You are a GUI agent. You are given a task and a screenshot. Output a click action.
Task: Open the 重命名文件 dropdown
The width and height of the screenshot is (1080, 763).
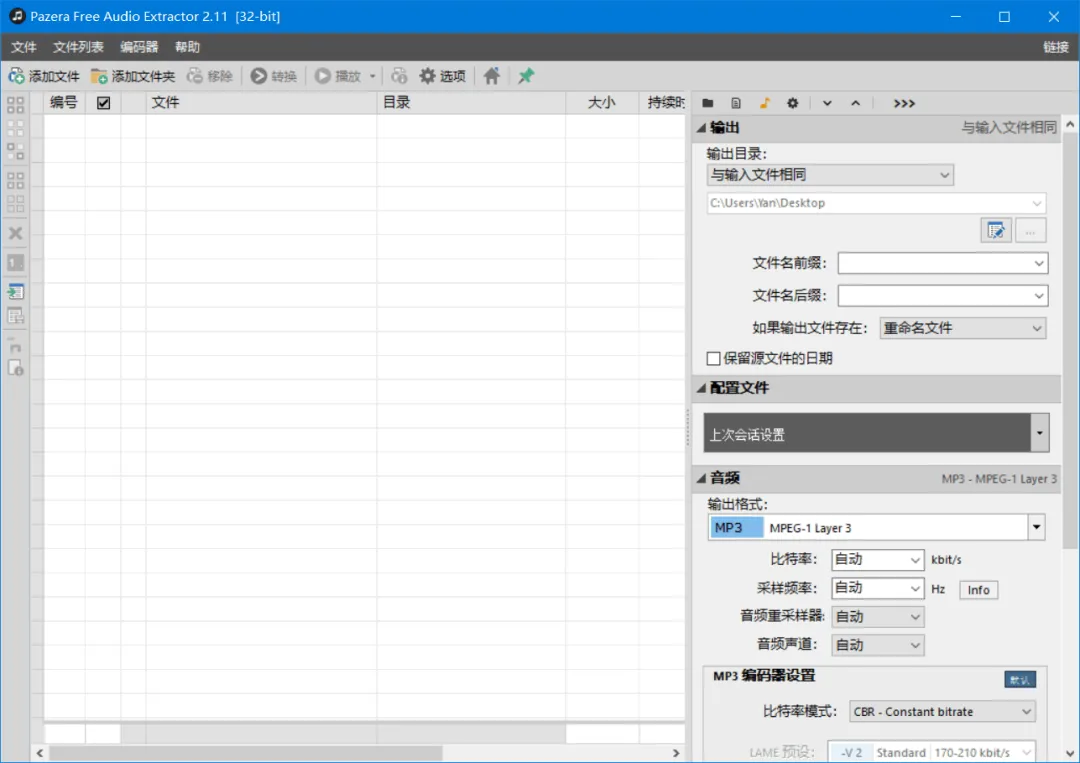[x=963, y=328]
